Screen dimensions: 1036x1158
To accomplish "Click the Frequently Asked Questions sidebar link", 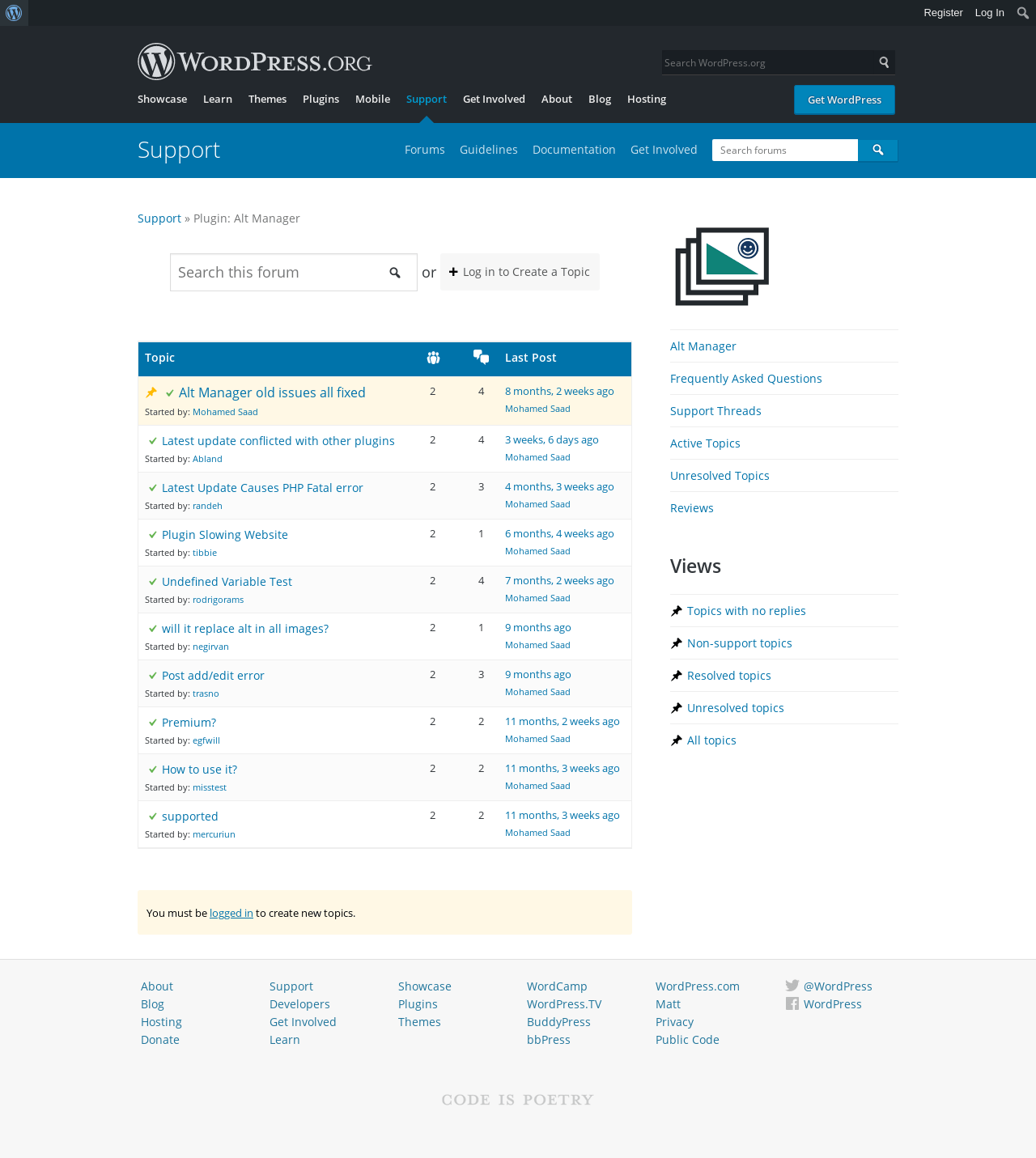I will tap(746, 379).
